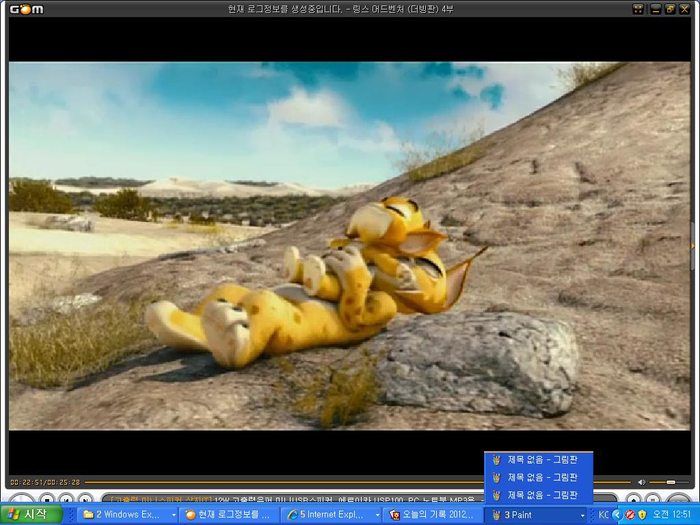
Task: Open the yellow security shield tray icon
Action: [642, 515]
